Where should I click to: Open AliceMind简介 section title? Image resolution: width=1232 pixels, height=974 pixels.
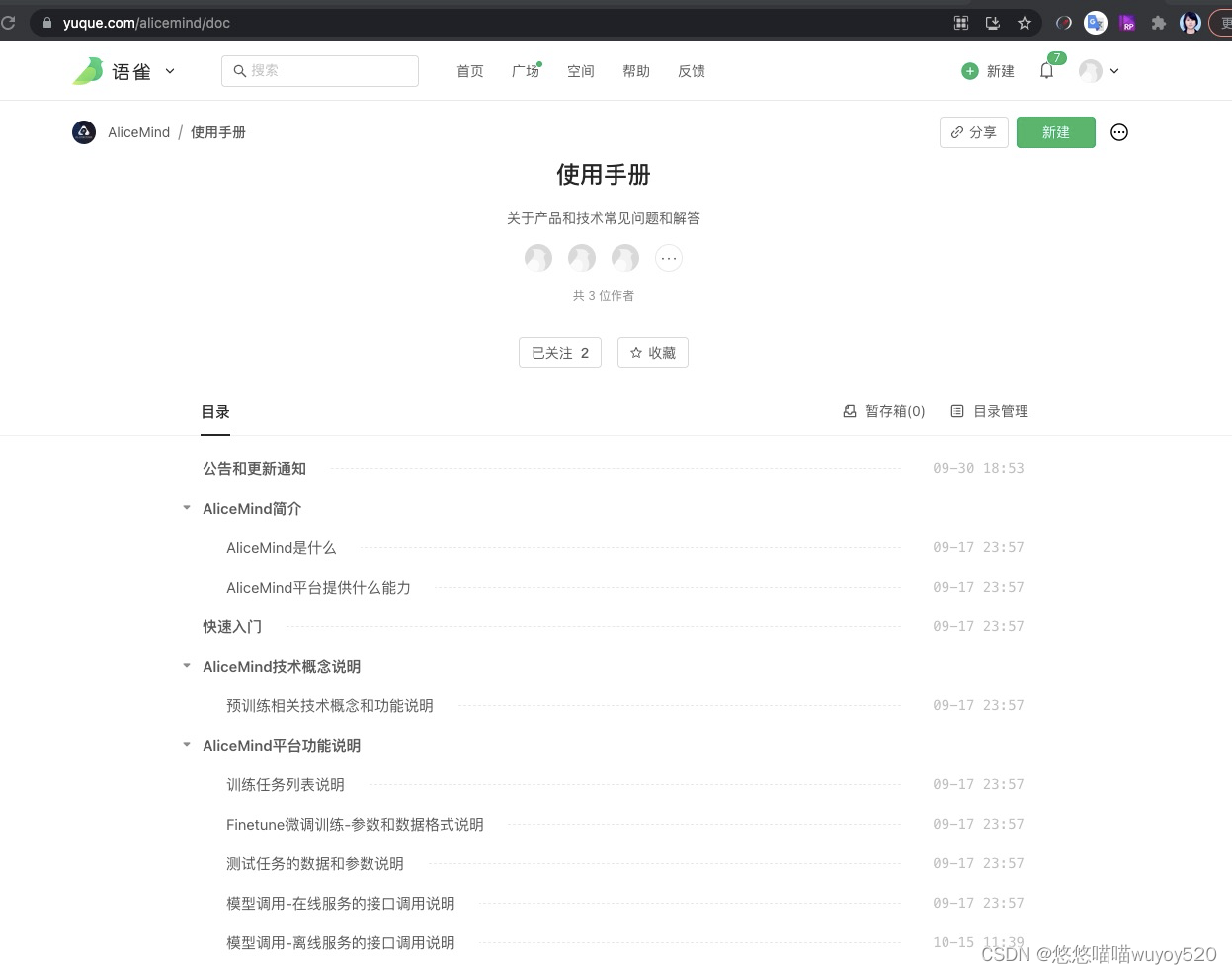252,509
